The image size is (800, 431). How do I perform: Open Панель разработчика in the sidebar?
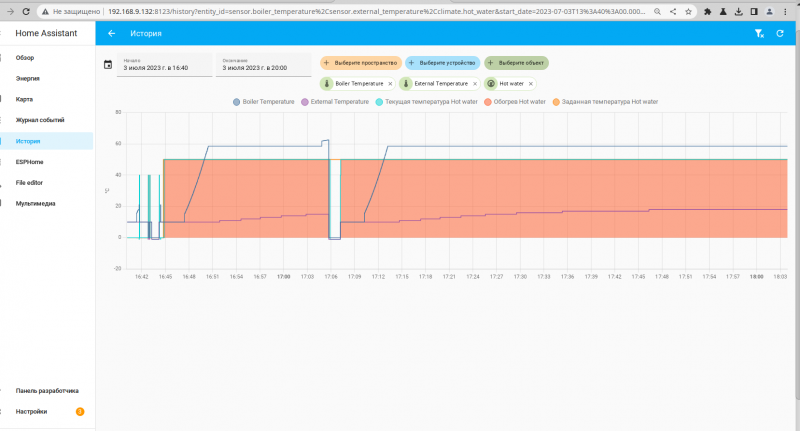click(47, 391)
